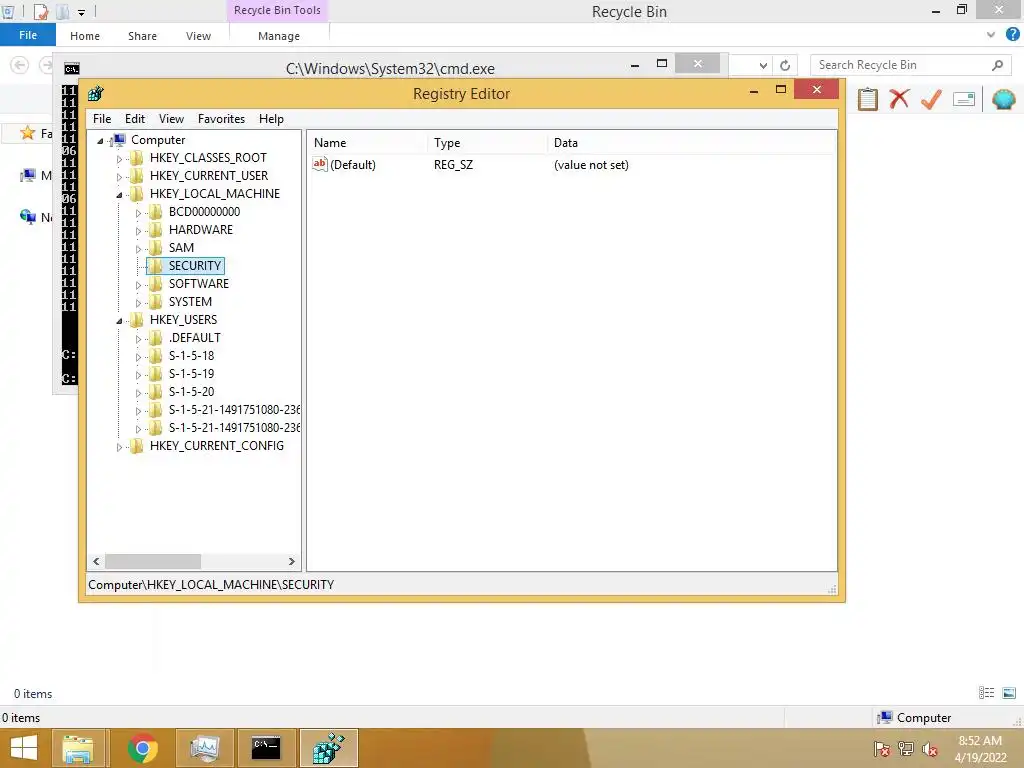Click the Type column header
The height and width of the screenshot is (768, 1024).
488,143
